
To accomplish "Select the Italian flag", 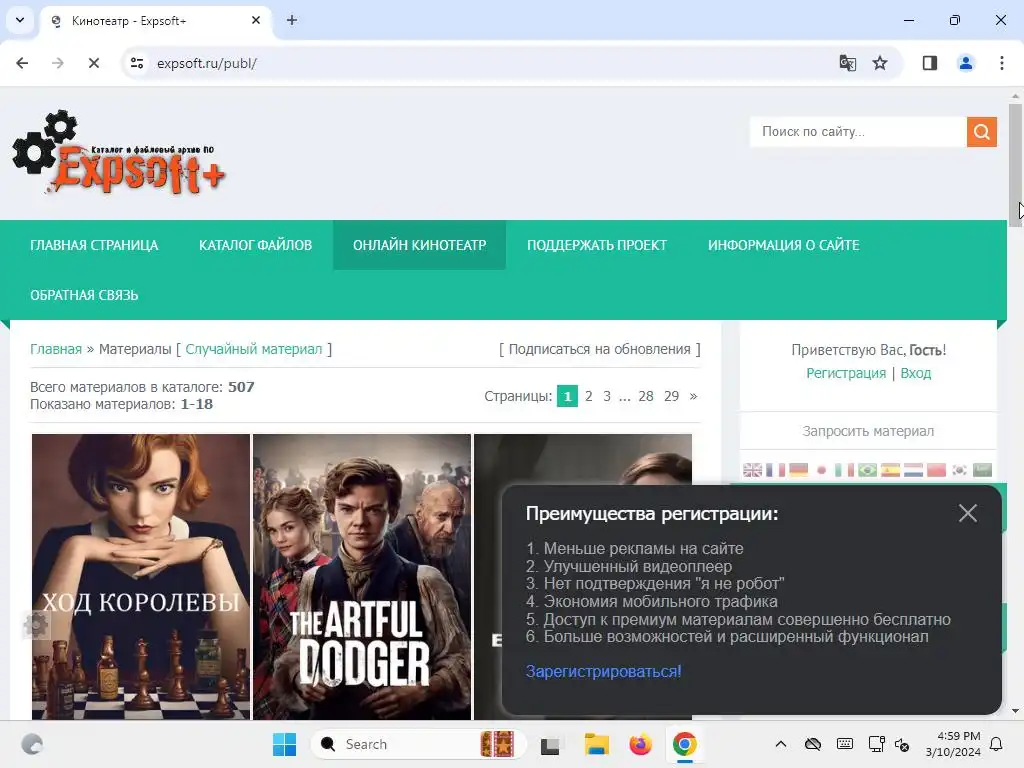I will point(844,470).
